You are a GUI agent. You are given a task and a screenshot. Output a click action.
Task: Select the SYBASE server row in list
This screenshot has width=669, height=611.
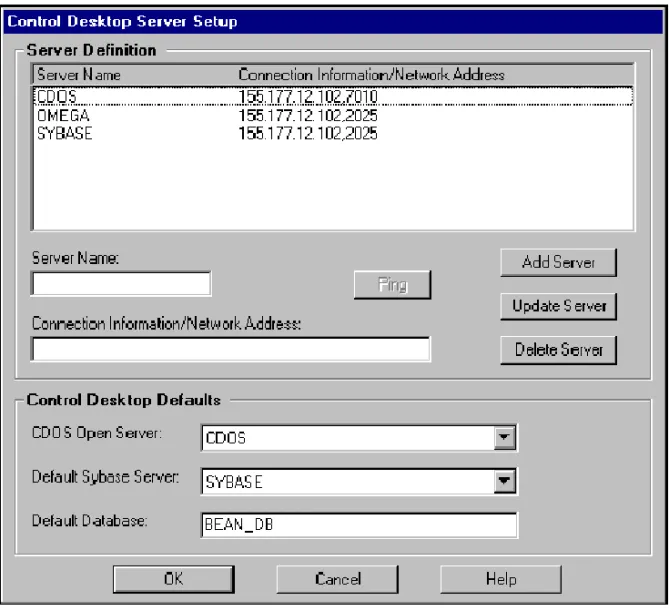coord(333,134)
